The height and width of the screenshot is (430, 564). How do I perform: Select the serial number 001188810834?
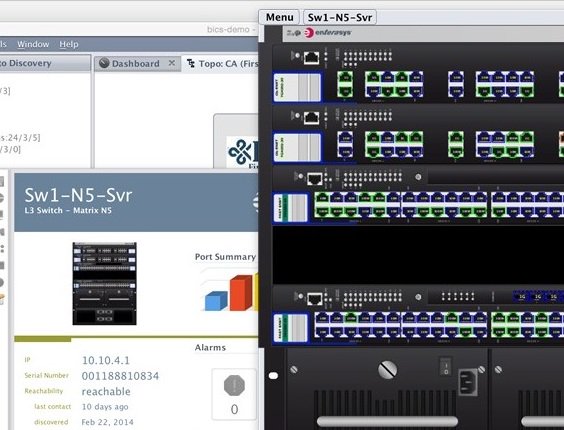pos(120,376)
